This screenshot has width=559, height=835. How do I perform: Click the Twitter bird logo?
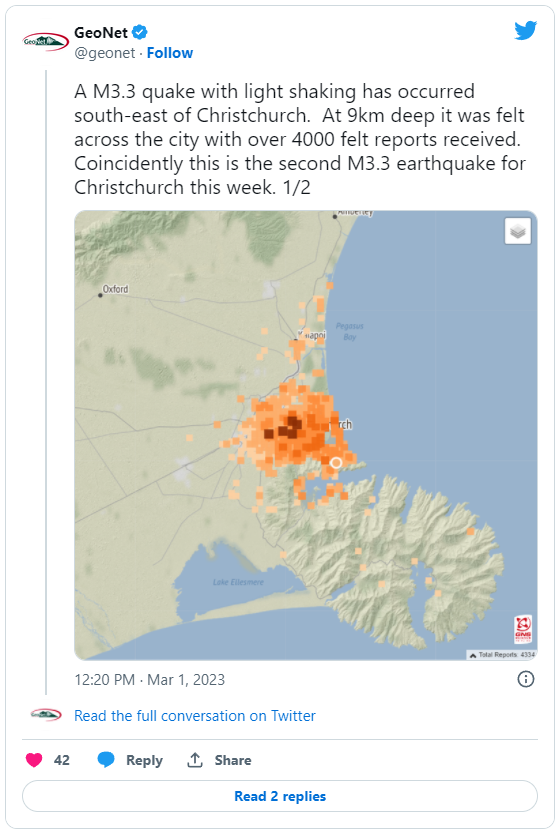525,31
